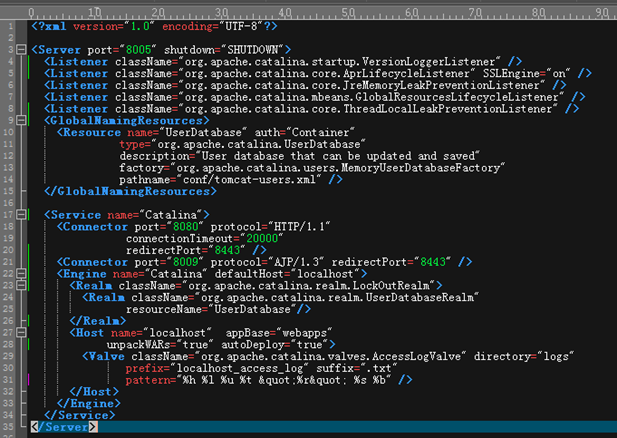The image size is (617, 438).
Task: Click the connectionTimeout value 20000
Action: [262, 238]
